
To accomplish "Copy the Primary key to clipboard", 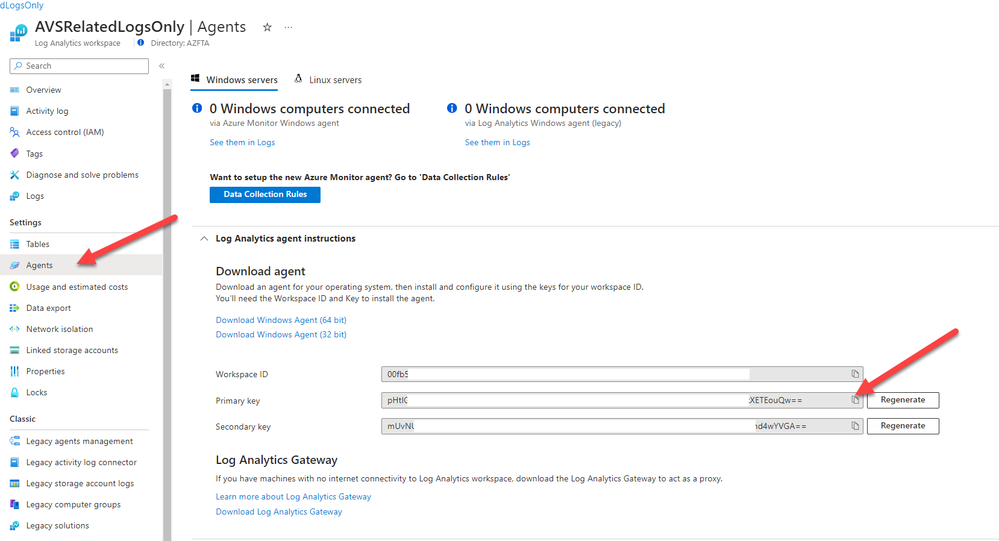I will pos(855,400).
